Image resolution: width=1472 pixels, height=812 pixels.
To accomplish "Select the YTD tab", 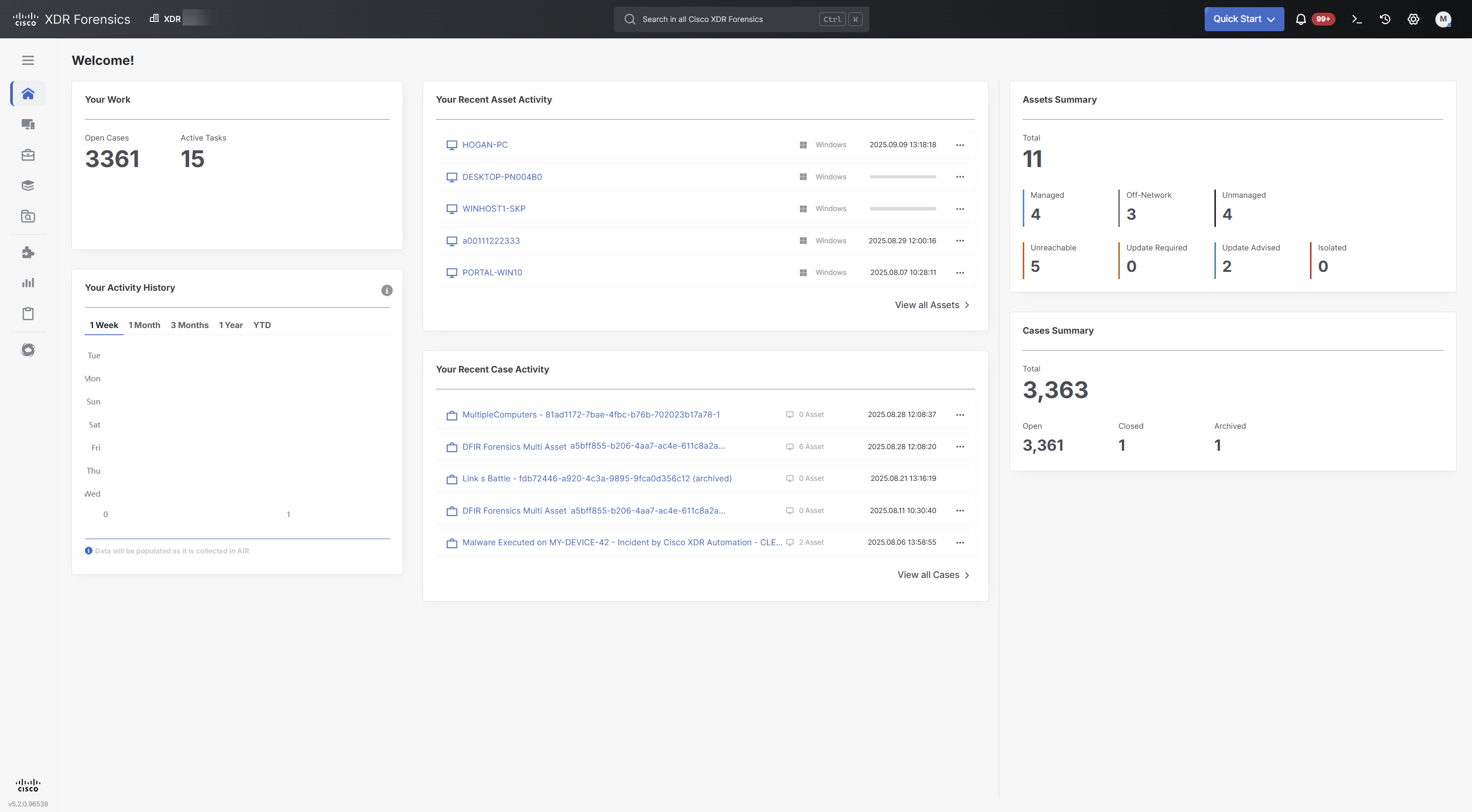I will (x=262, y=325).
